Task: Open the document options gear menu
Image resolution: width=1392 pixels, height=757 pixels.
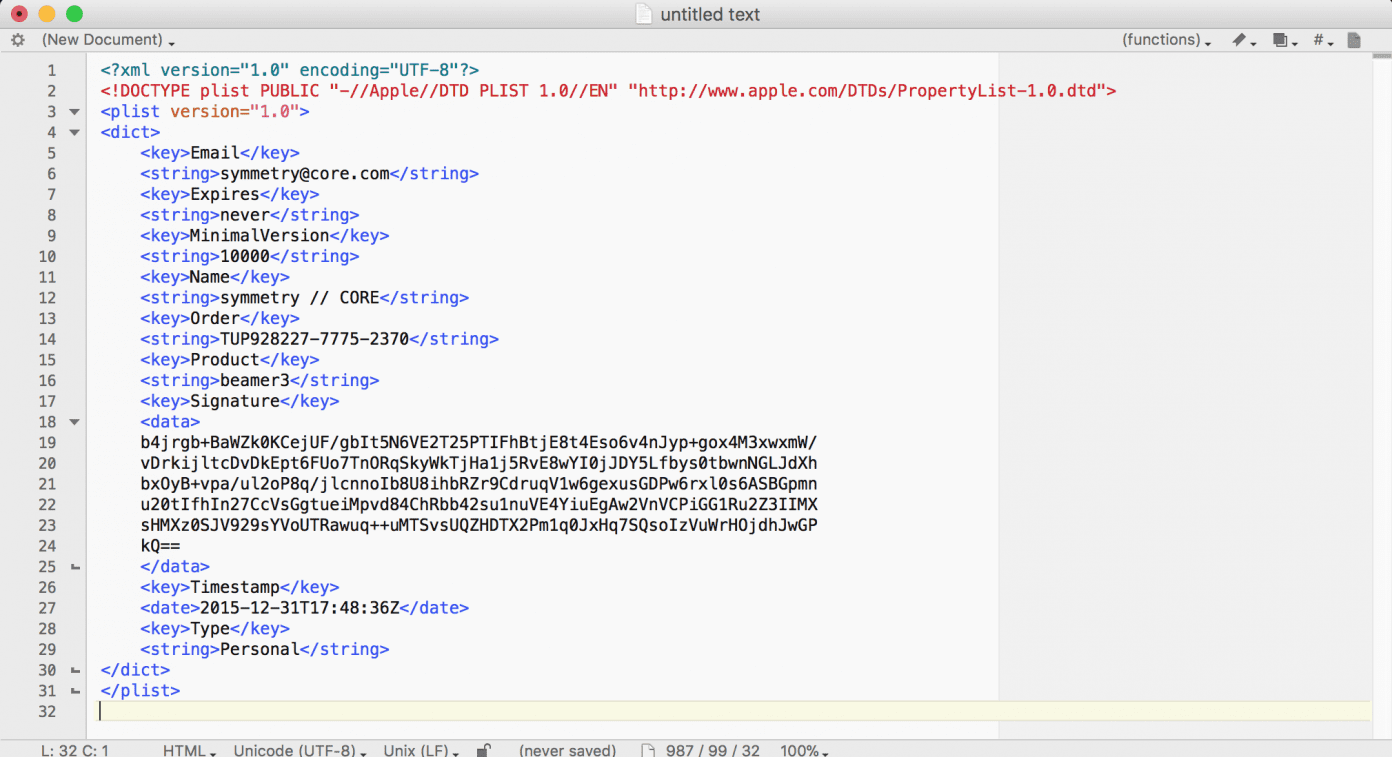Action: pyautogui.click(x=16, y=39)
